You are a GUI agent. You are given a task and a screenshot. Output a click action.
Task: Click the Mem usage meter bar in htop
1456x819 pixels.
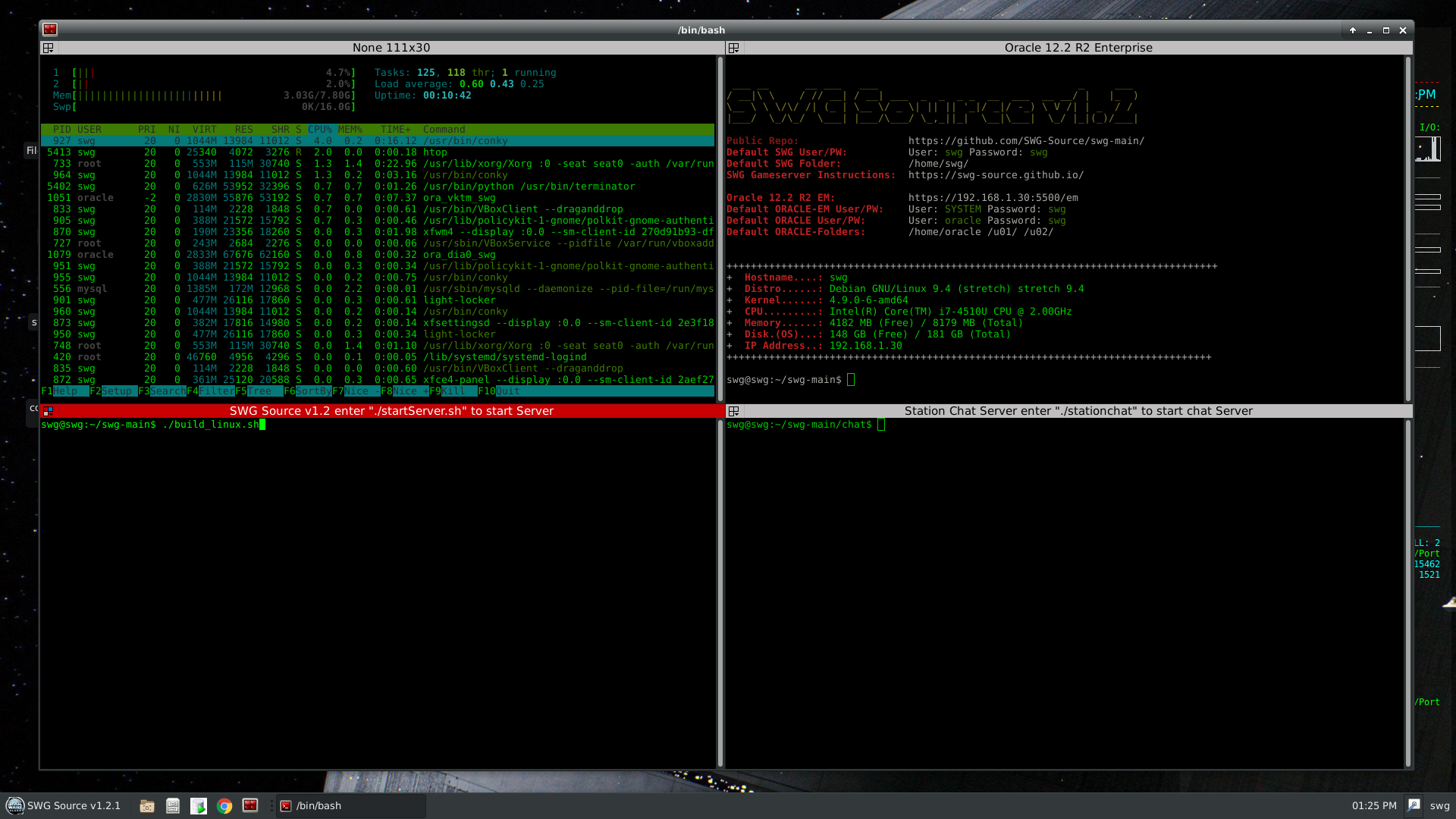pyautogui.click(x=205, y=96)
